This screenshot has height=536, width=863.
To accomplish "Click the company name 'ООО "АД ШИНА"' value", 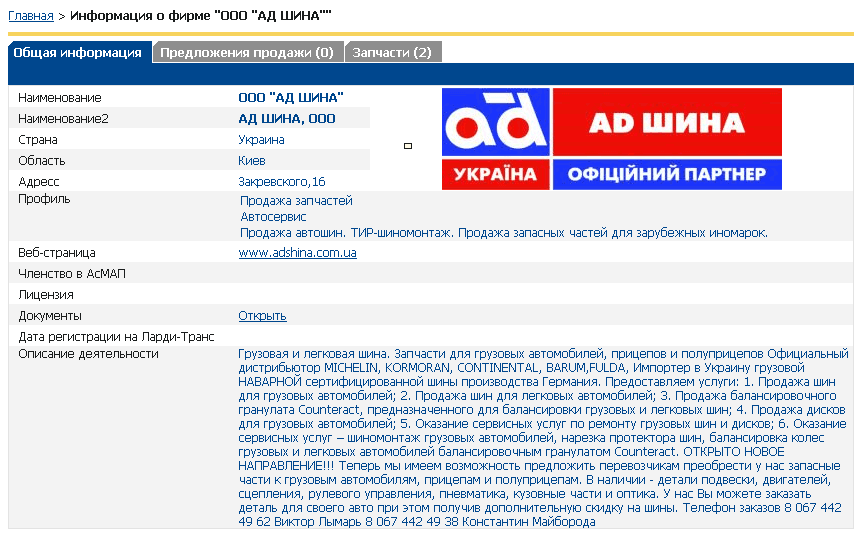I will tap(291, 98).
